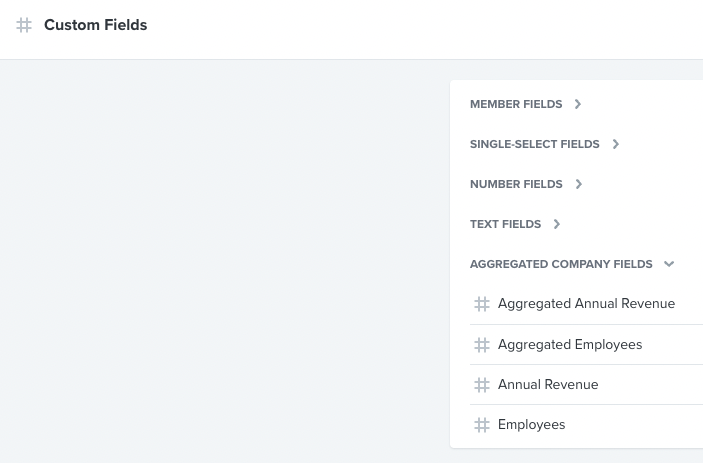Open the Aggregated Employees field
Image resolution: width=703 pixels, height=463 pixels.
click(x=586, y=345)
